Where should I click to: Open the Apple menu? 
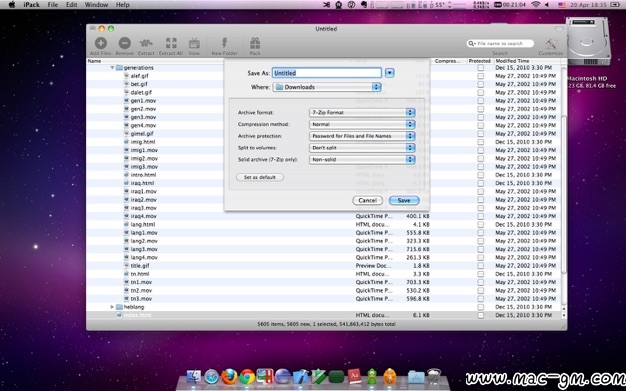pyautogui.click(x=12, y=5)
